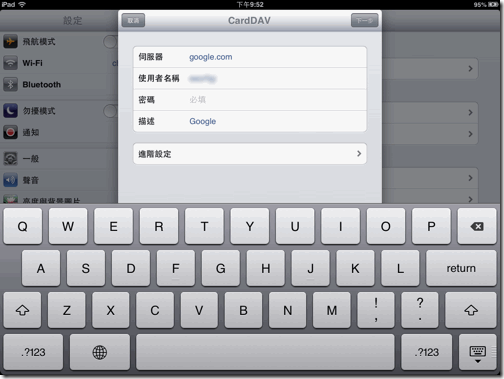Tap the H key
Image resolution: width=504 pixels, height=379 pixels.
(266, 268)
